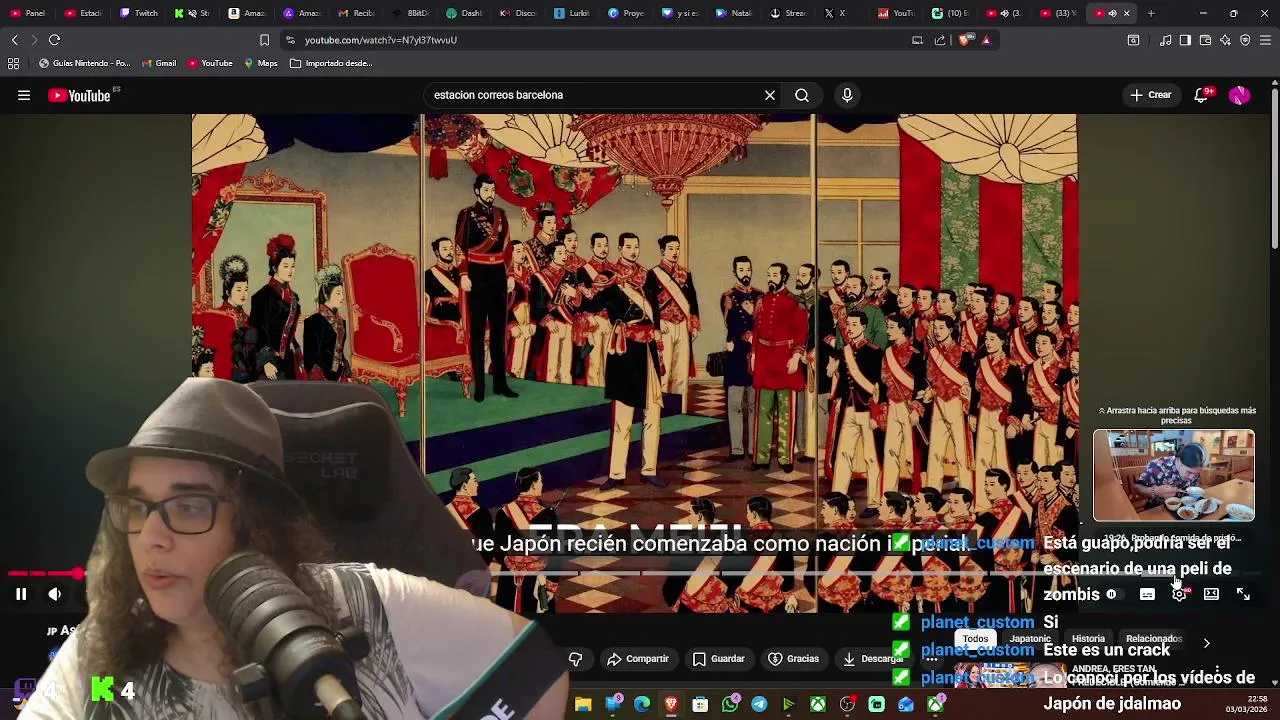
Task: Run search with the magnifier button
Action: point(802,95)
